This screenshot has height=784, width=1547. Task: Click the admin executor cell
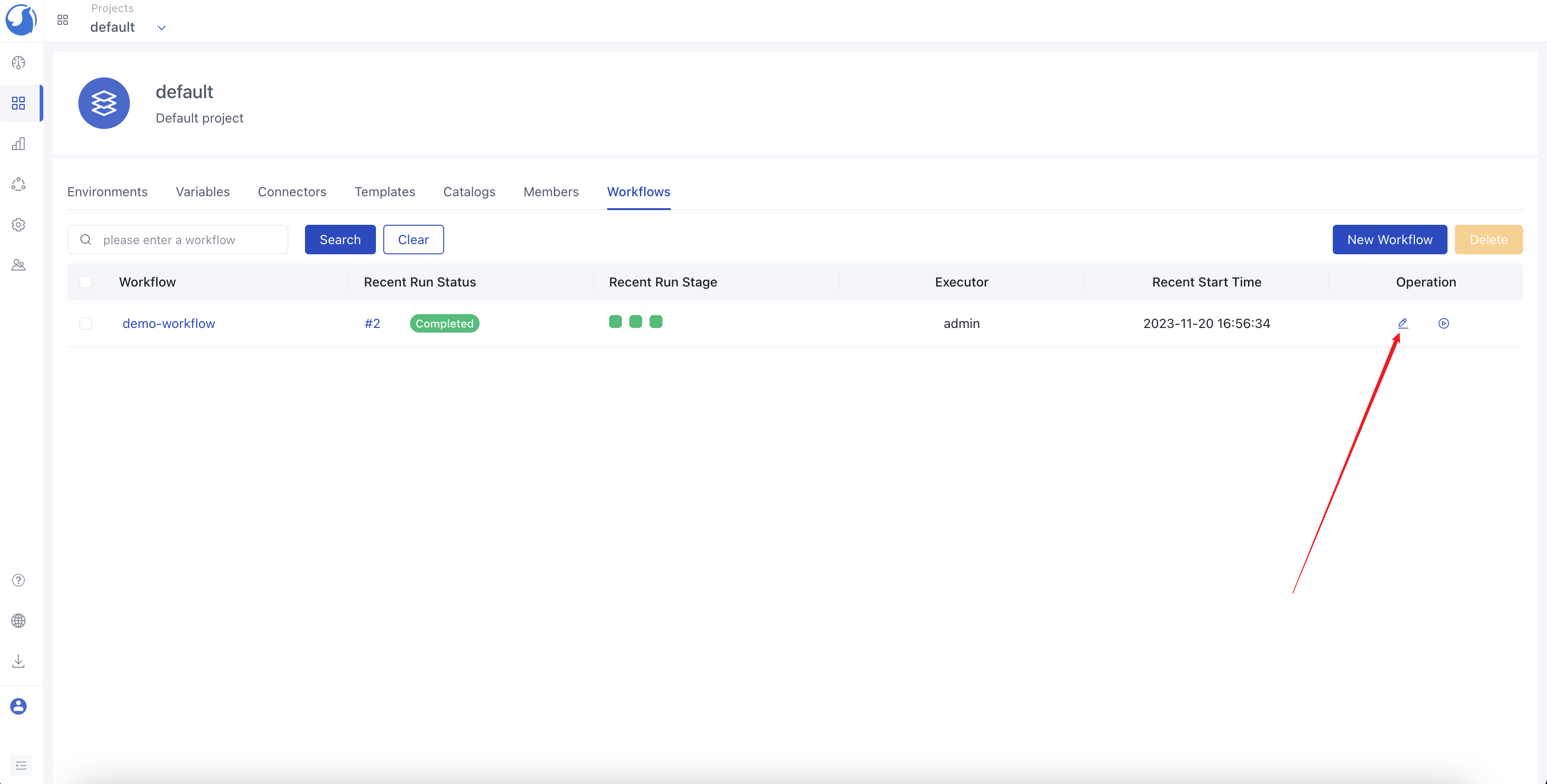pyautogui.click(x=961, y=323)
